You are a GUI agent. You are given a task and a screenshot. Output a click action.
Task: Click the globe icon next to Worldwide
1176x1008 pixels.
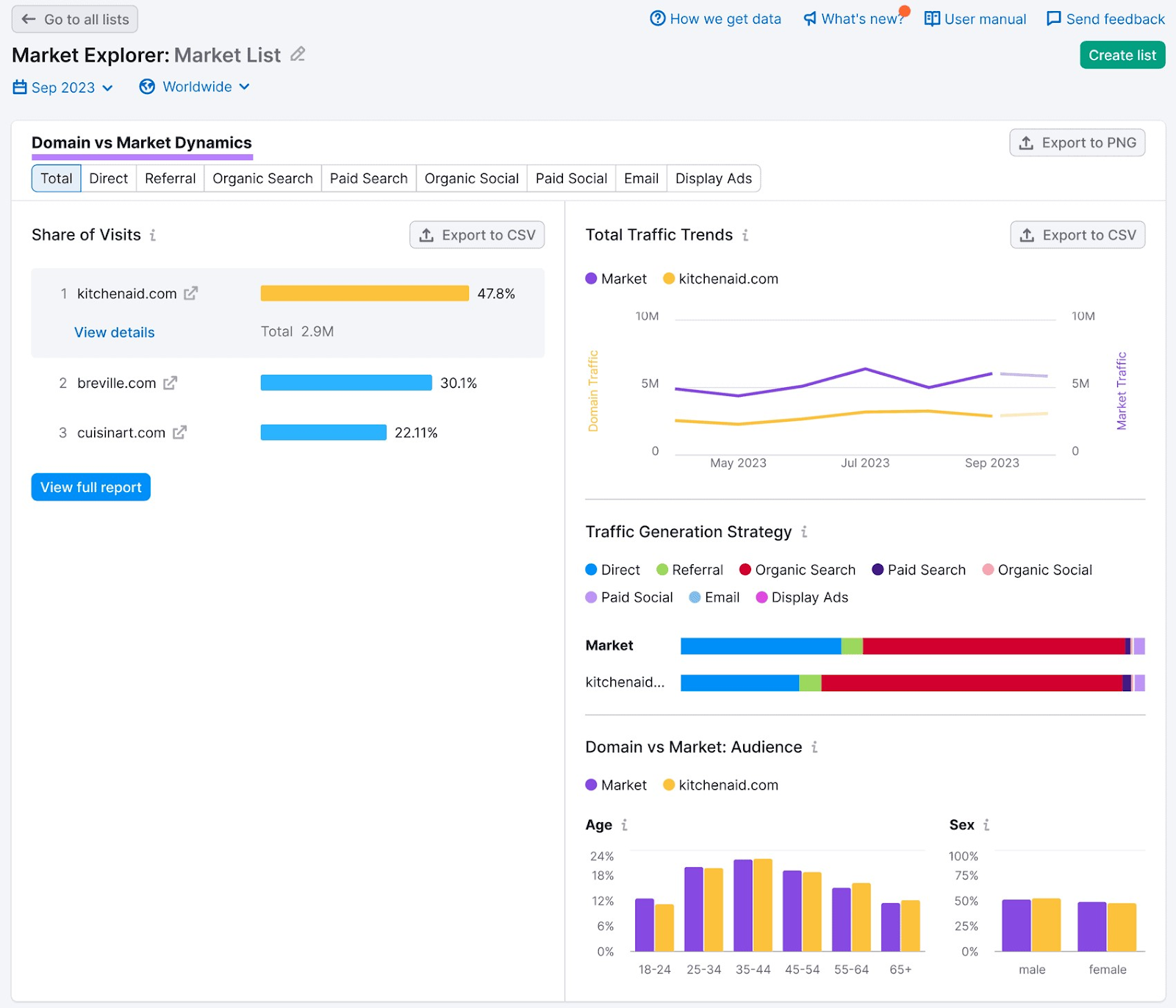tap(147, 87)
